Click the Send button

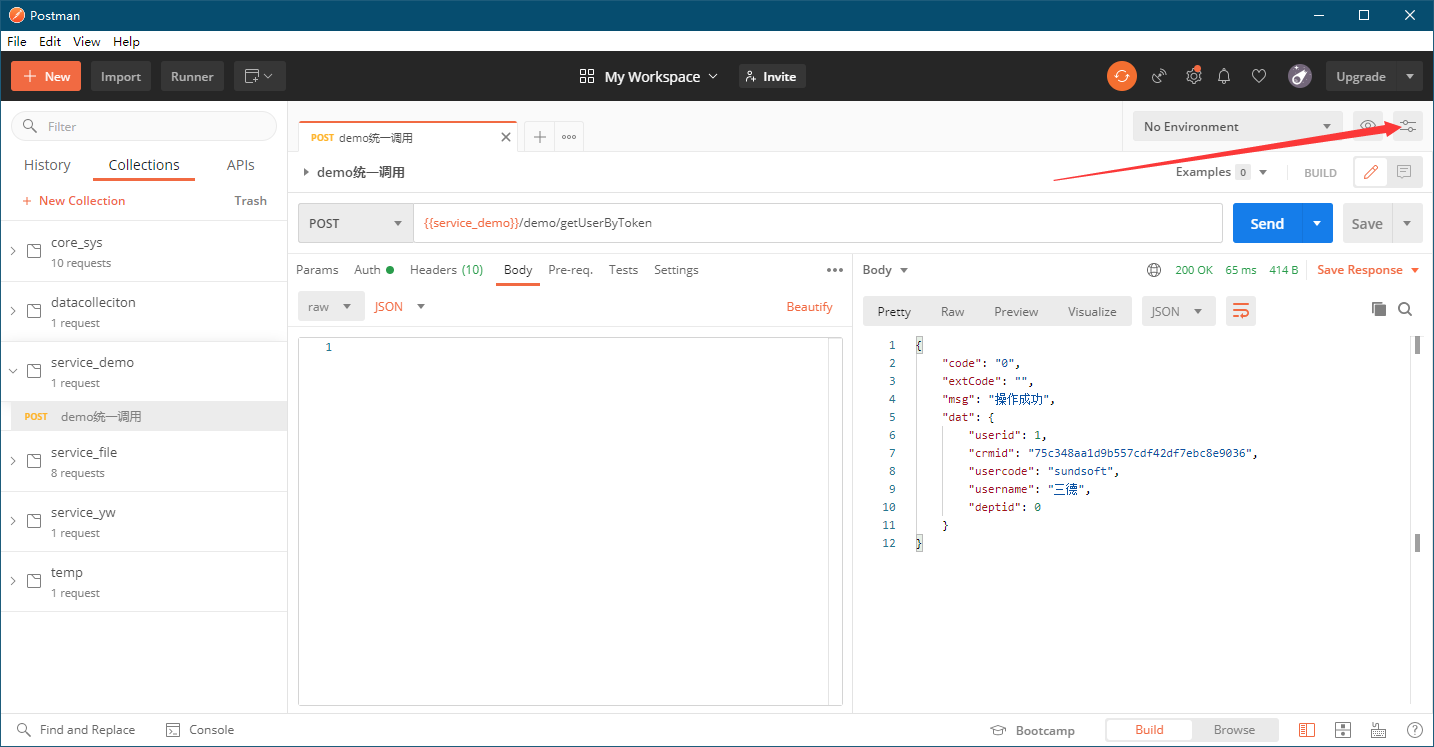tap(1267, 223)
